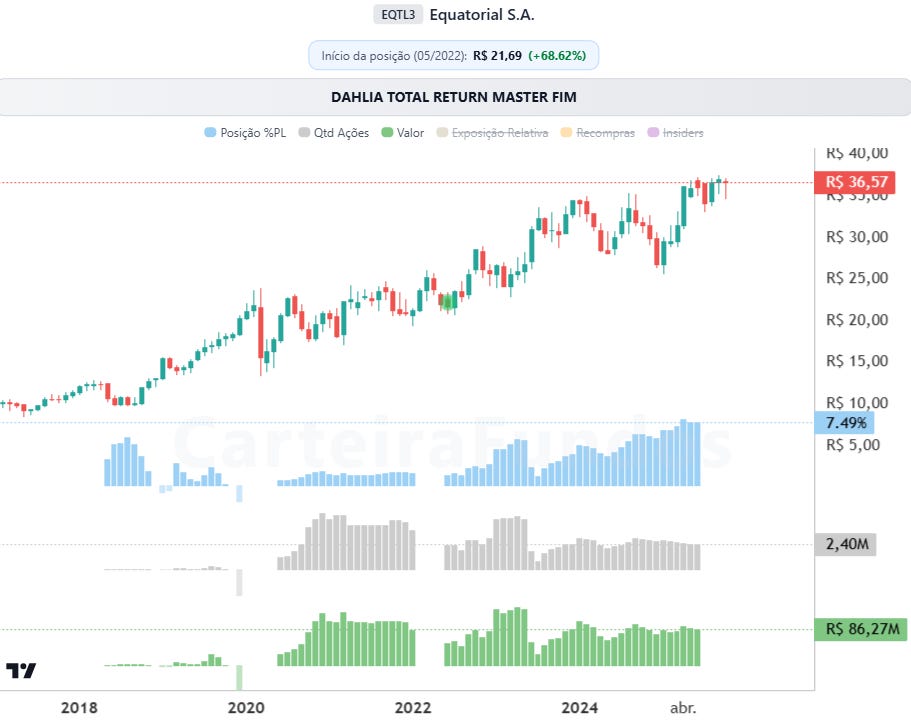Click the R$ 30,00 price axis label
Image resolution: width=911 pixels, height=720 pixels.
(x=857, y=237)
